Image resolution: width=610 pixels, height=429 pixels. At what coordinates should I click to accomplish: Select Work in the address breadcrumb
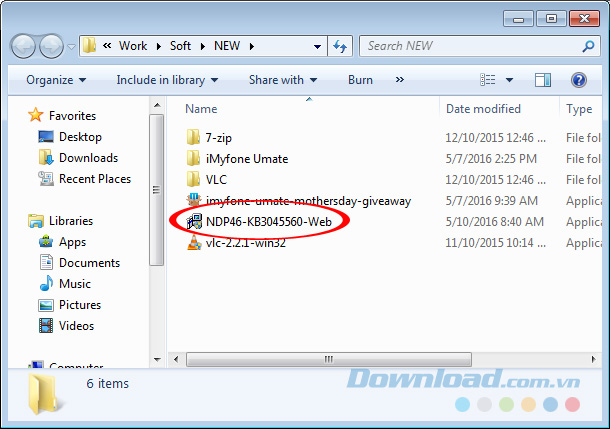133,46
